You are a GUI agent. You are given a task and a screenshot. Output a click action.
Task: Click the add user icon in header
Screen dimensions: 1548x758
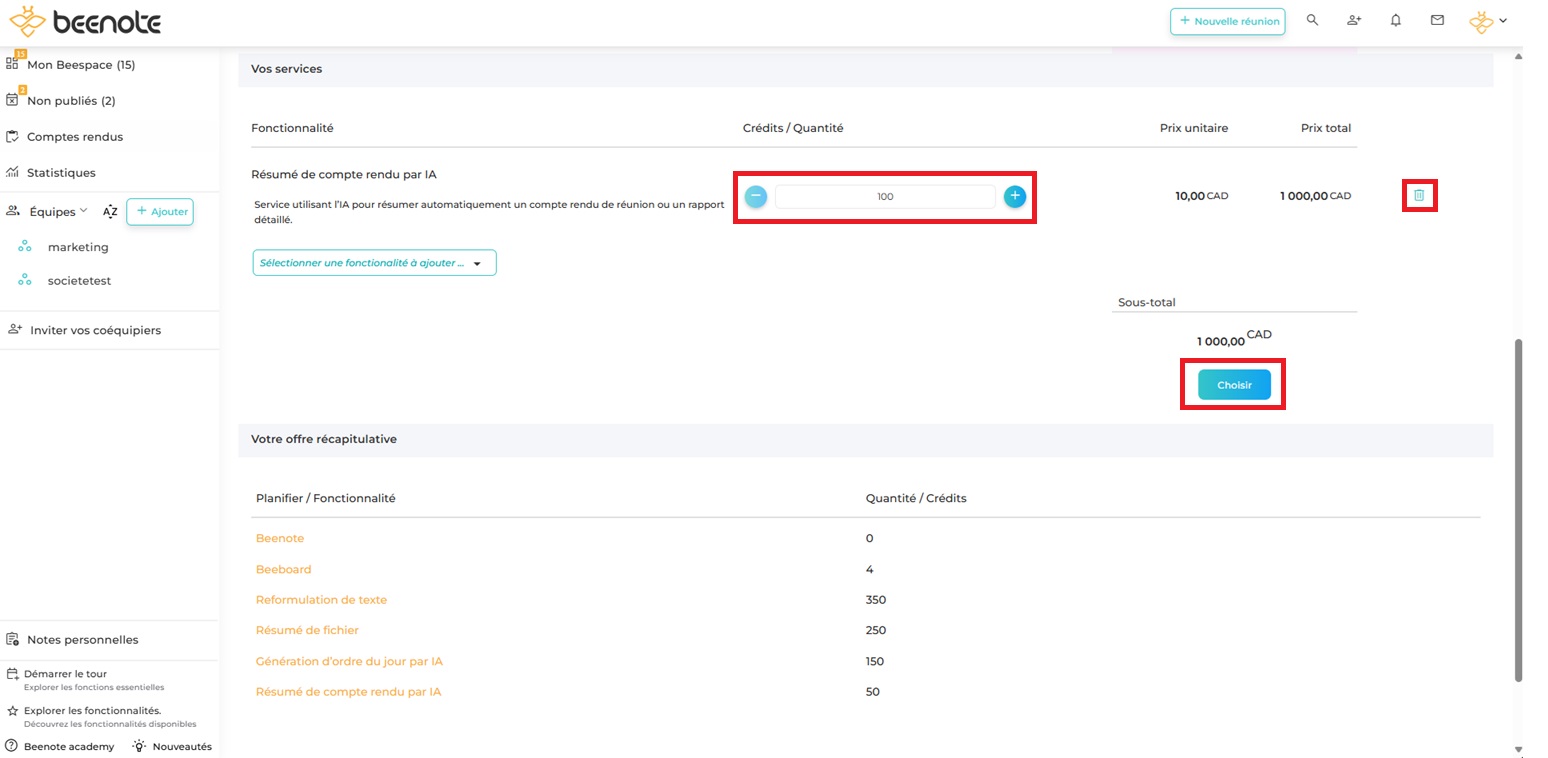pos(1354,20)
